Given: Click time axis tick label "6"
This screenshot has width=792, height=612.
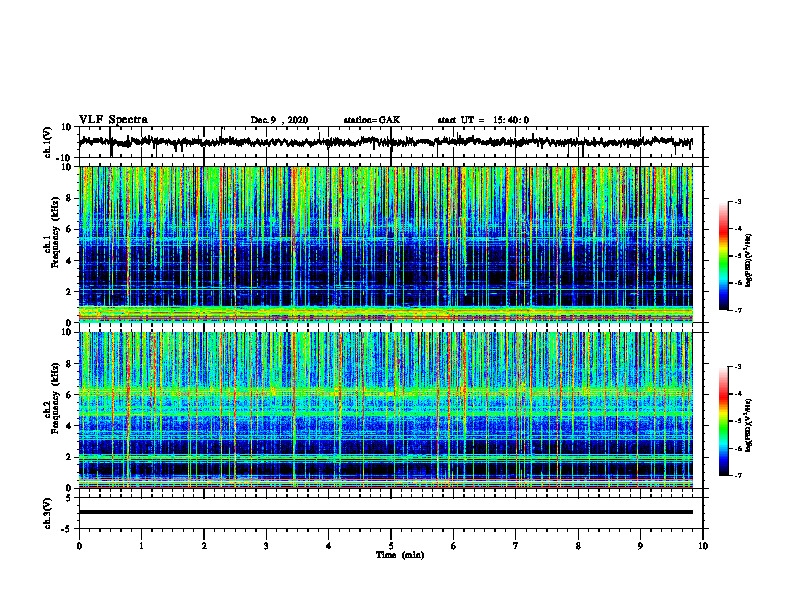Looking at the screenshot, I should point(454,546).
